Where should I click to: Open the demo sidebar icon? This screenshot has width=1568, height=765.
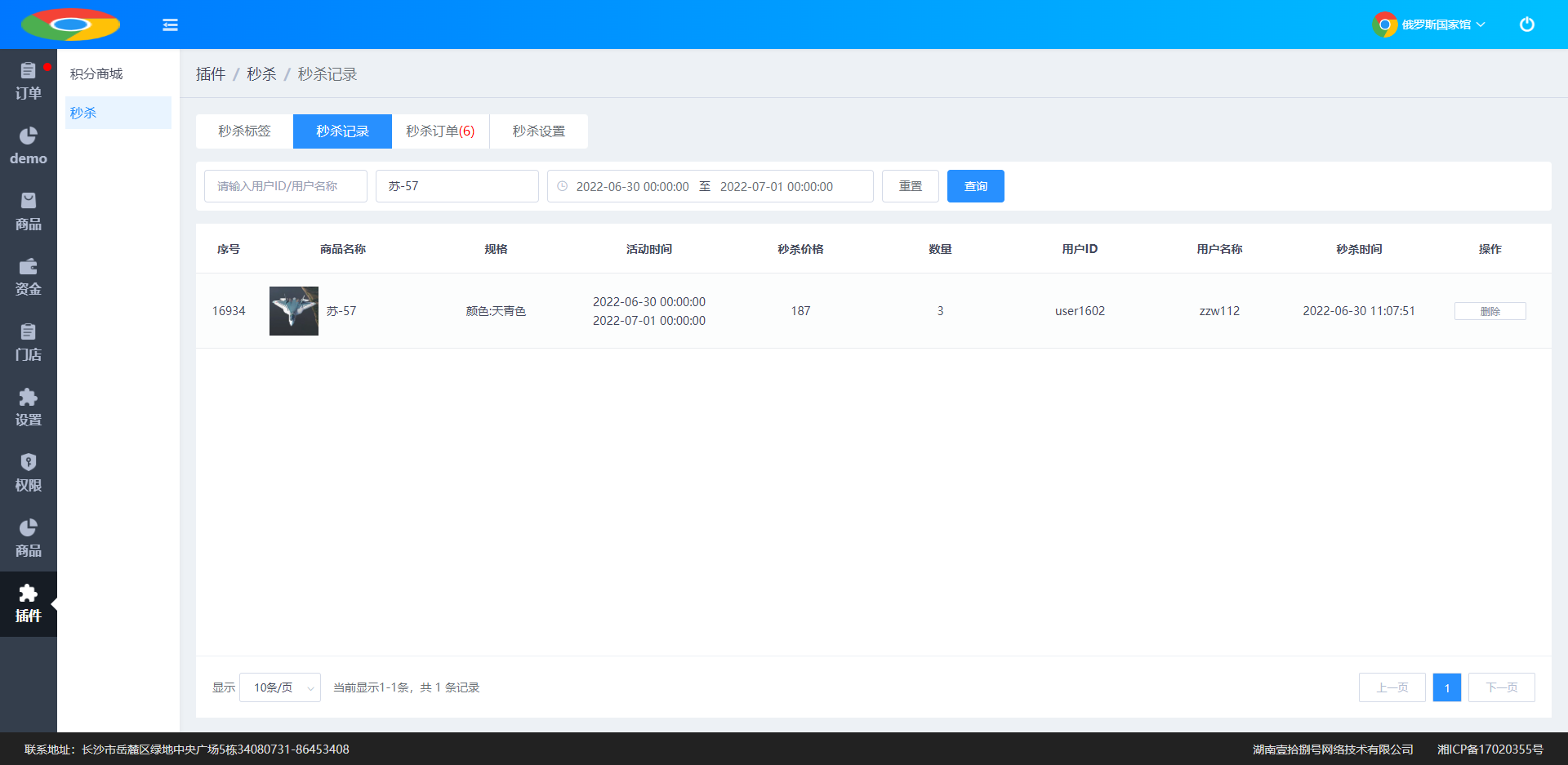point(28,147)
